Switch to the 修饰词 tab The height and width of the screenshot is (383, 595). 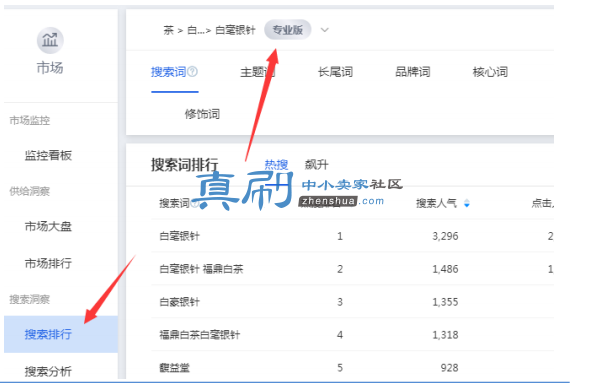click(x=202, y=114)
